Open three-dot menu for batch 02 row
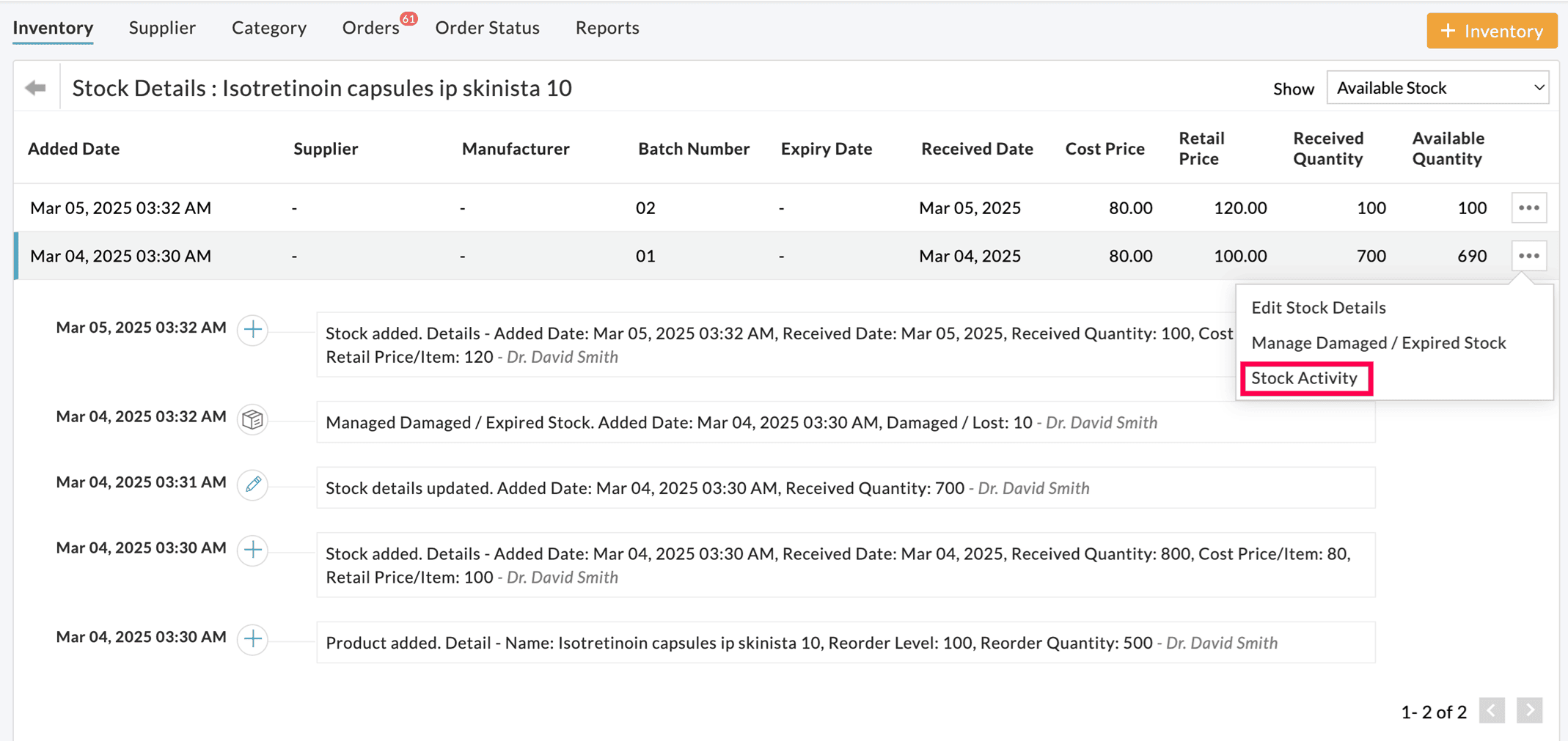This screenshot has width=1568, height=741. [1528, 208]
